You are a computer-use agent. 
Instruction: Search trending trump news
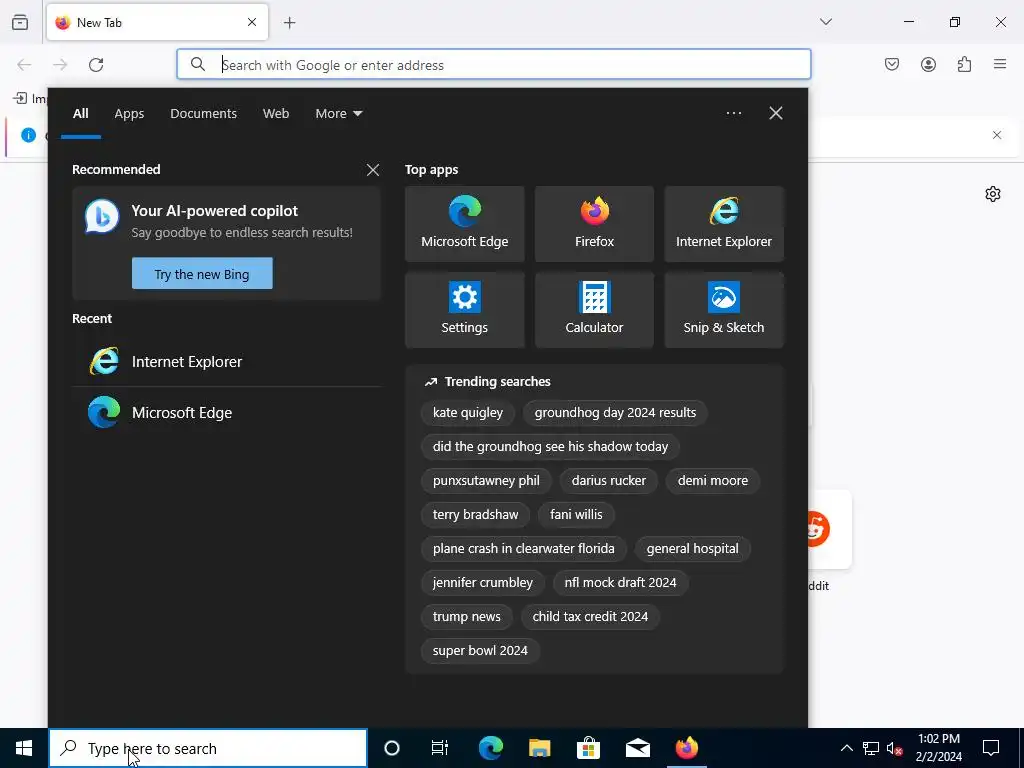pos(466,616)
